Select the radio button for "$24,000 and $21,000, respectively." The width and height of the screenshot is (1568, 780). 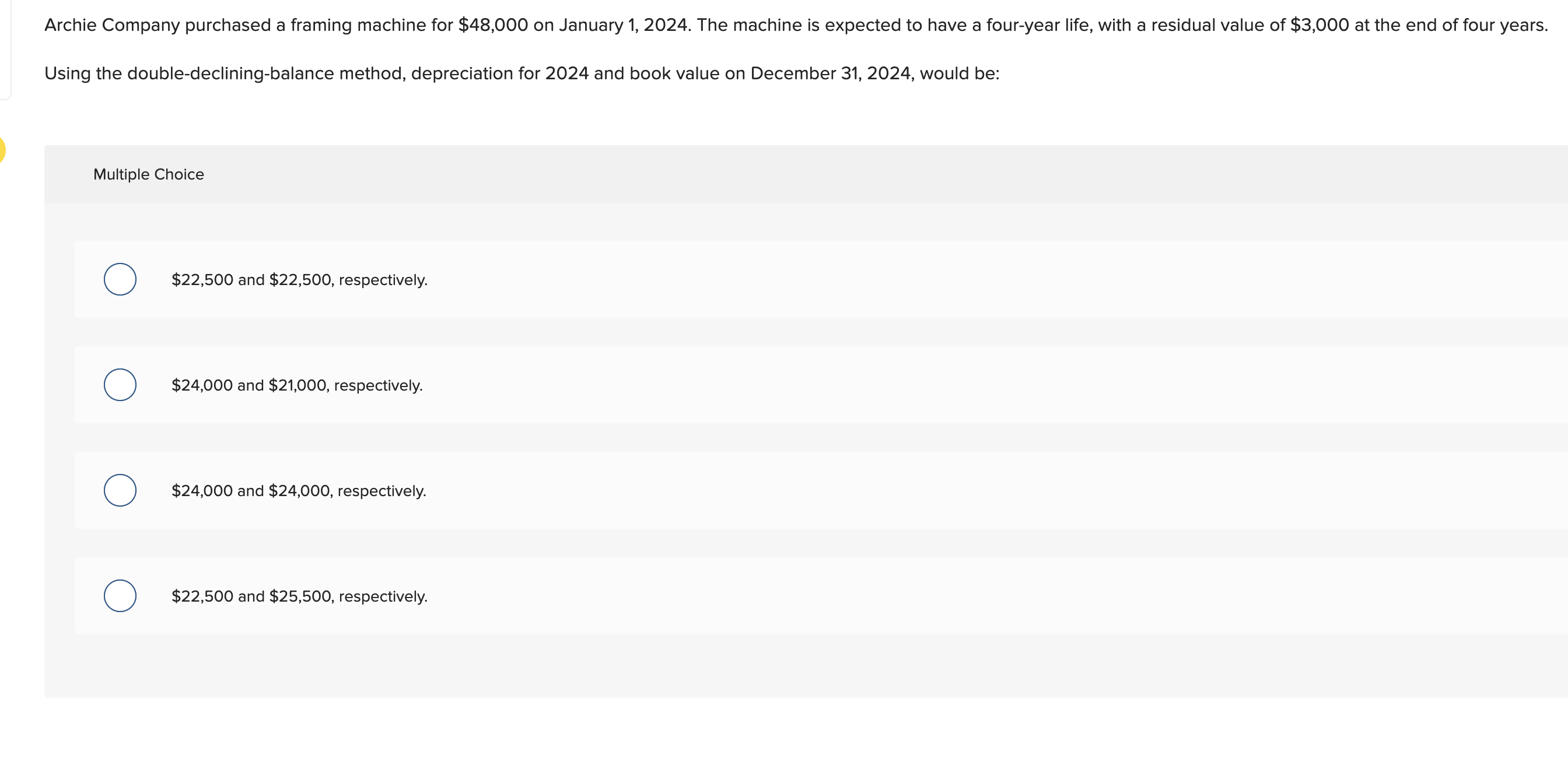coord(121,385)
